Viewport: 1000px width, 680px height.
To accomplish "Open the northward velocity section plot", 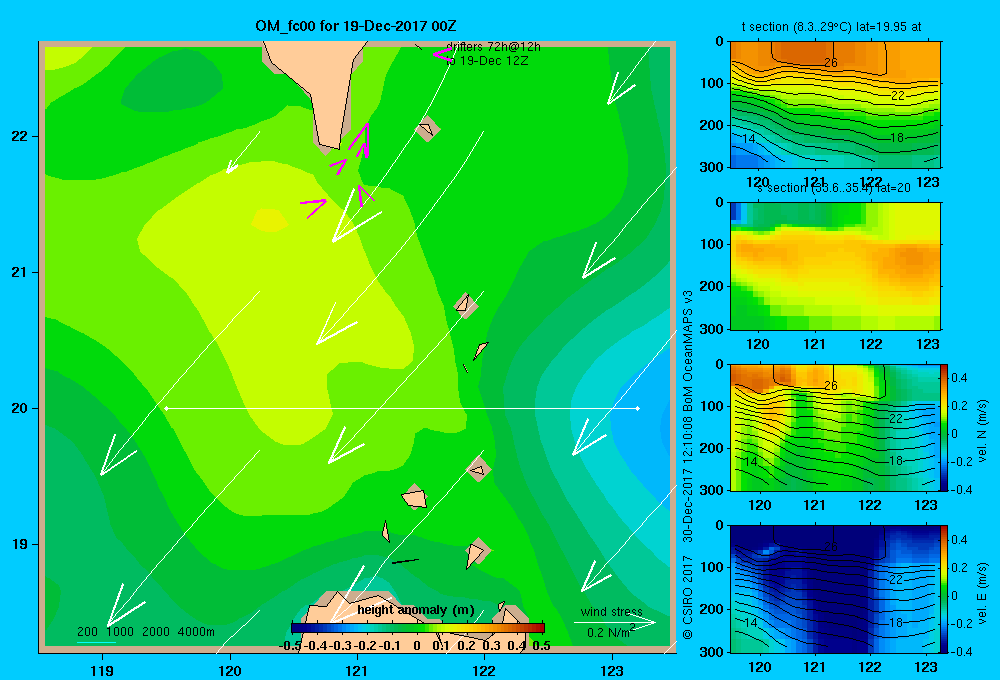I will click(835, 427).
